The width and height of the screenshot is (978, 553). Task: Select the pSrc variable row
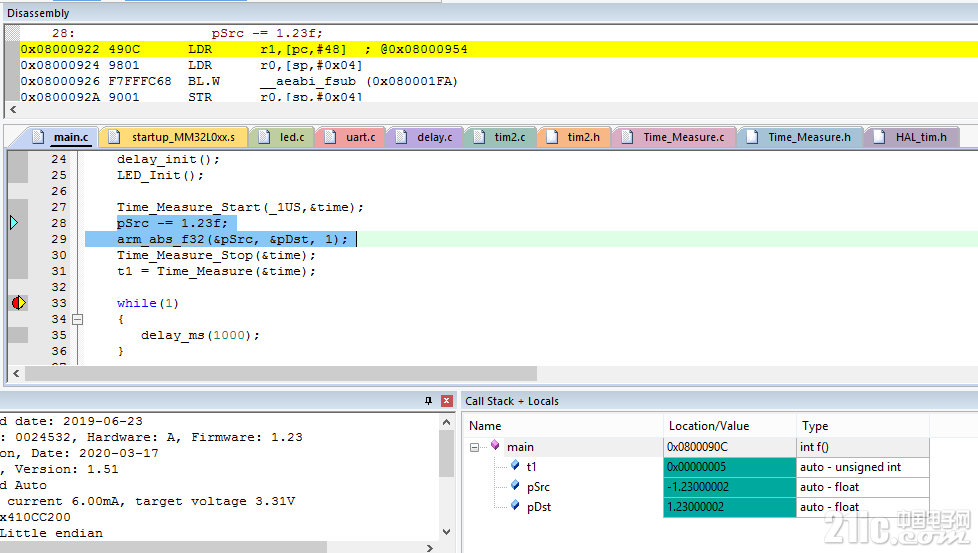697,487
